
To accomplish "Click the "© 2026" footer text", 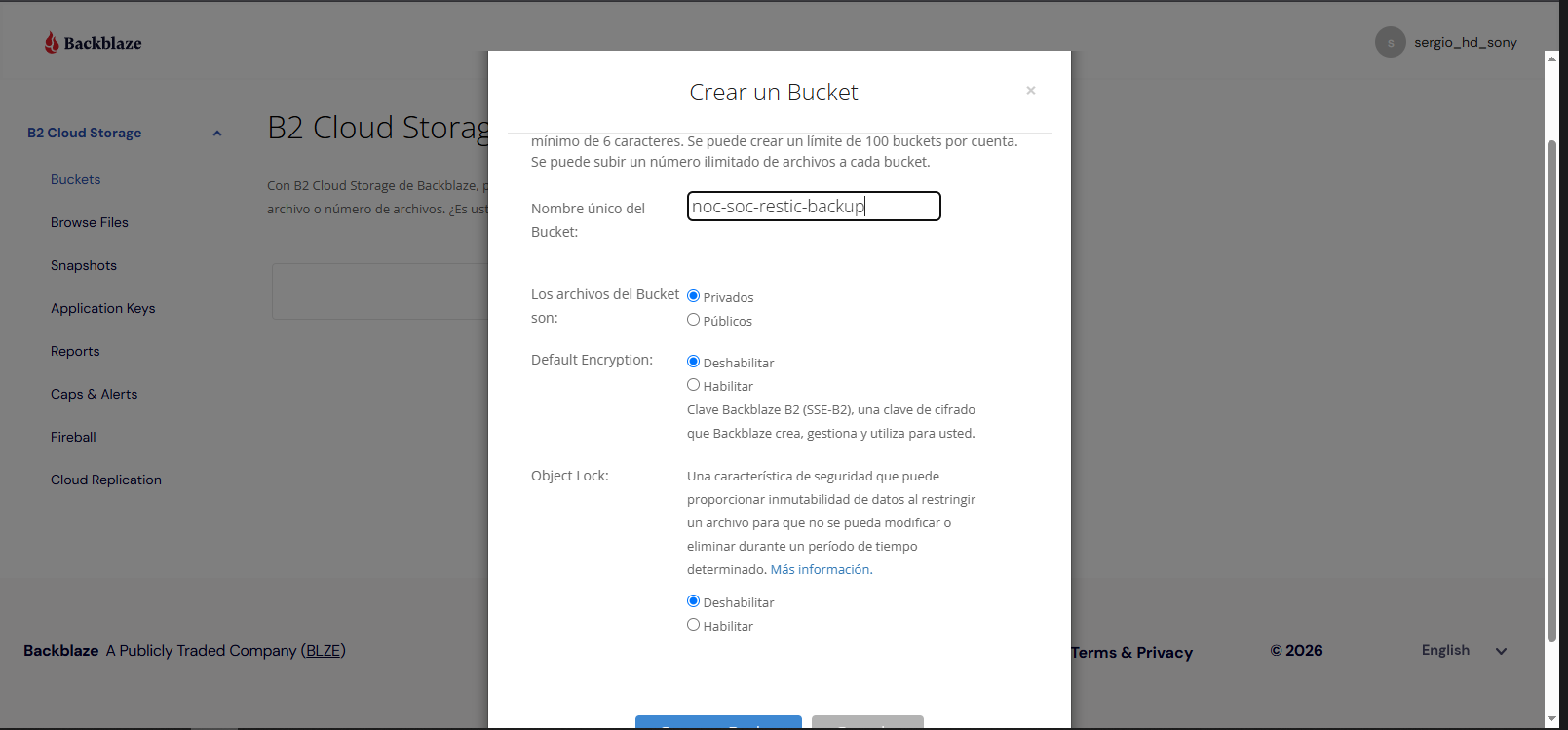I will pyautogui.click(x=1296, y=651).
